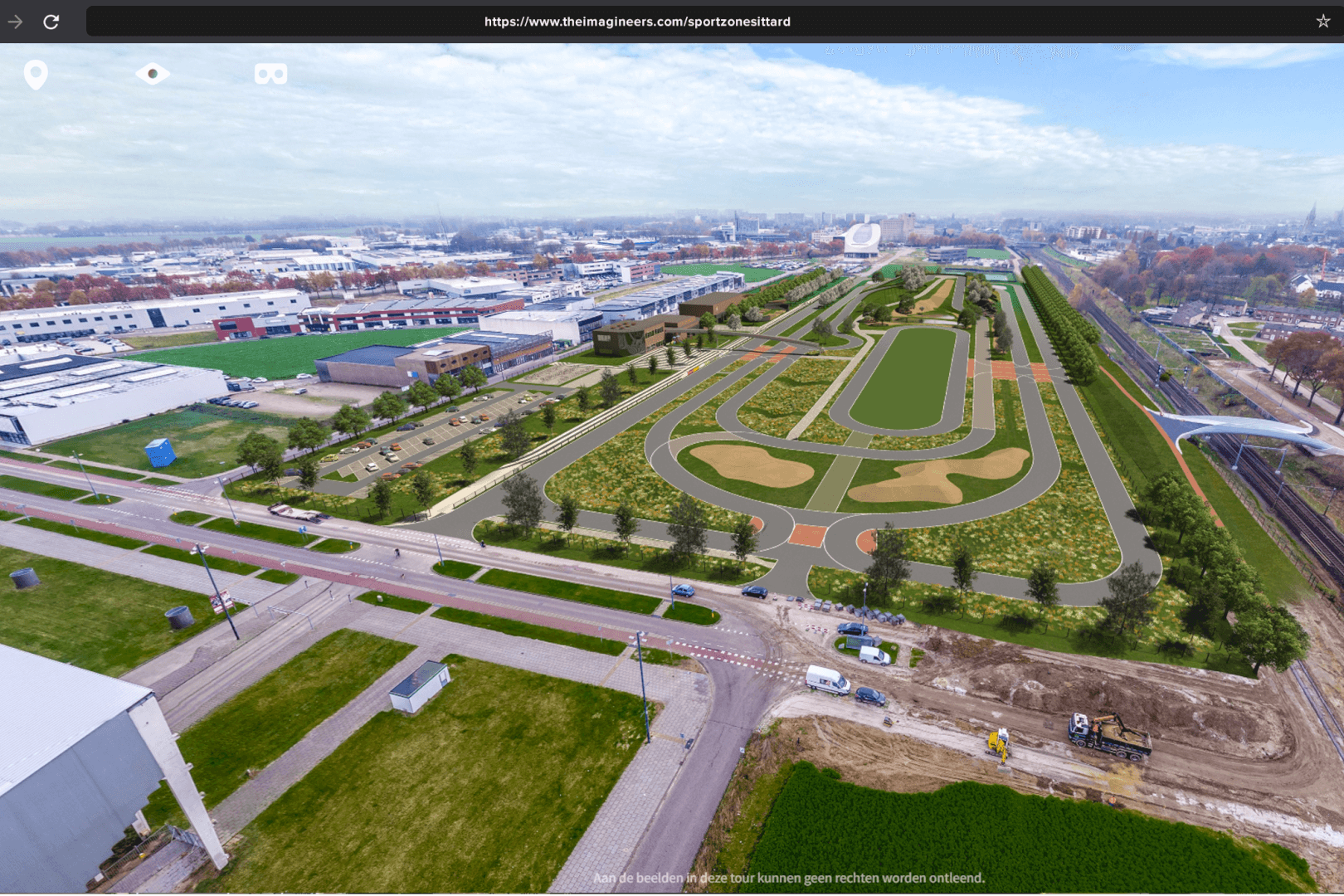Click the browser forward arrow
The image size is (1344, 896).
pos(15,22)
